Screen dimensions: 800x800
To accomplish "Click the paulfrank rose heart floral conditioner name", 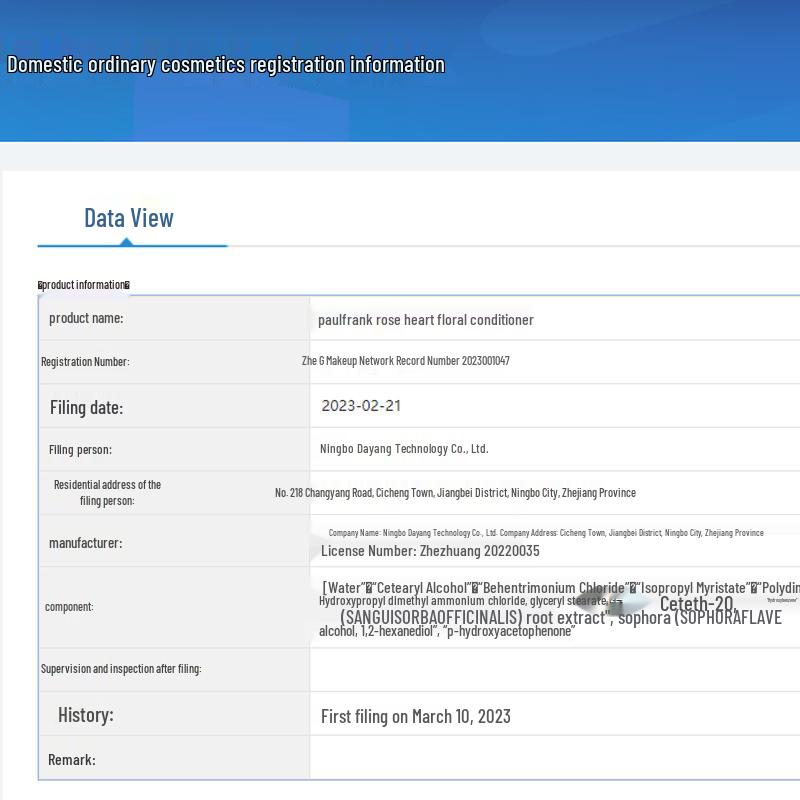I will [425, 320].
